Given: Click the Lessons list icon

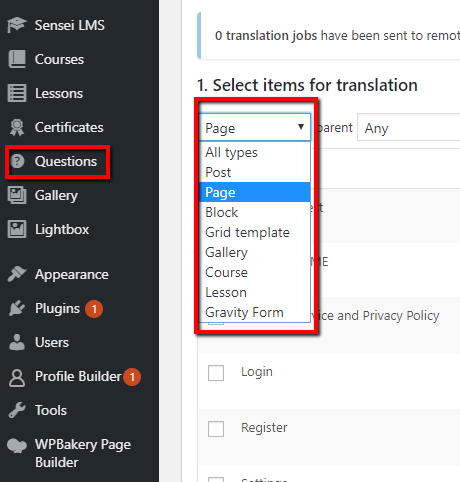Looking at the screenshot, I should click(17, 93).
